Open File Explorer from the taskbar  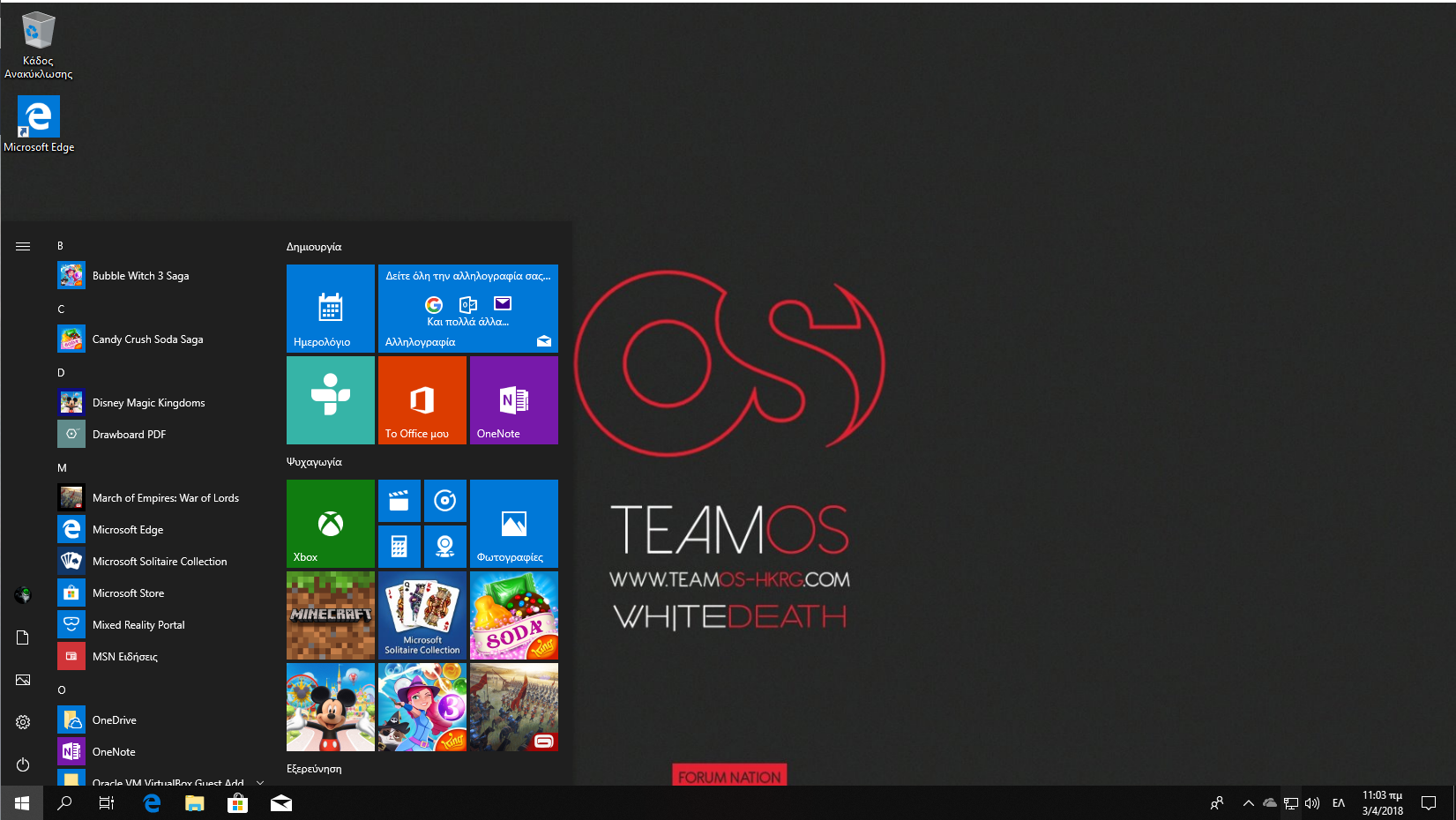(194, 803)
